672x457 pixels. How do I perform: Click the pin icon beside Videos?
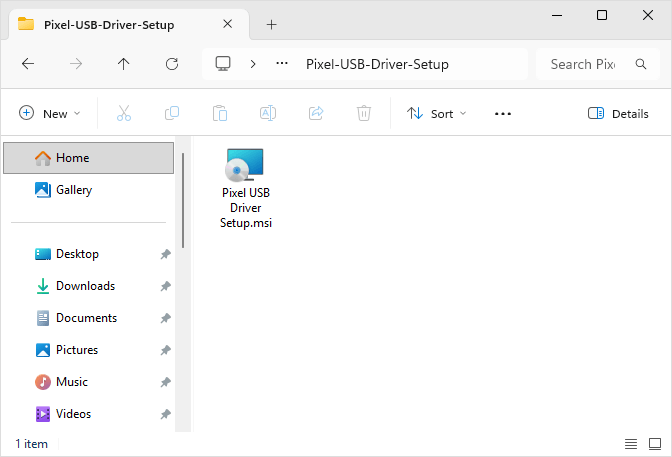click(165, 414)
